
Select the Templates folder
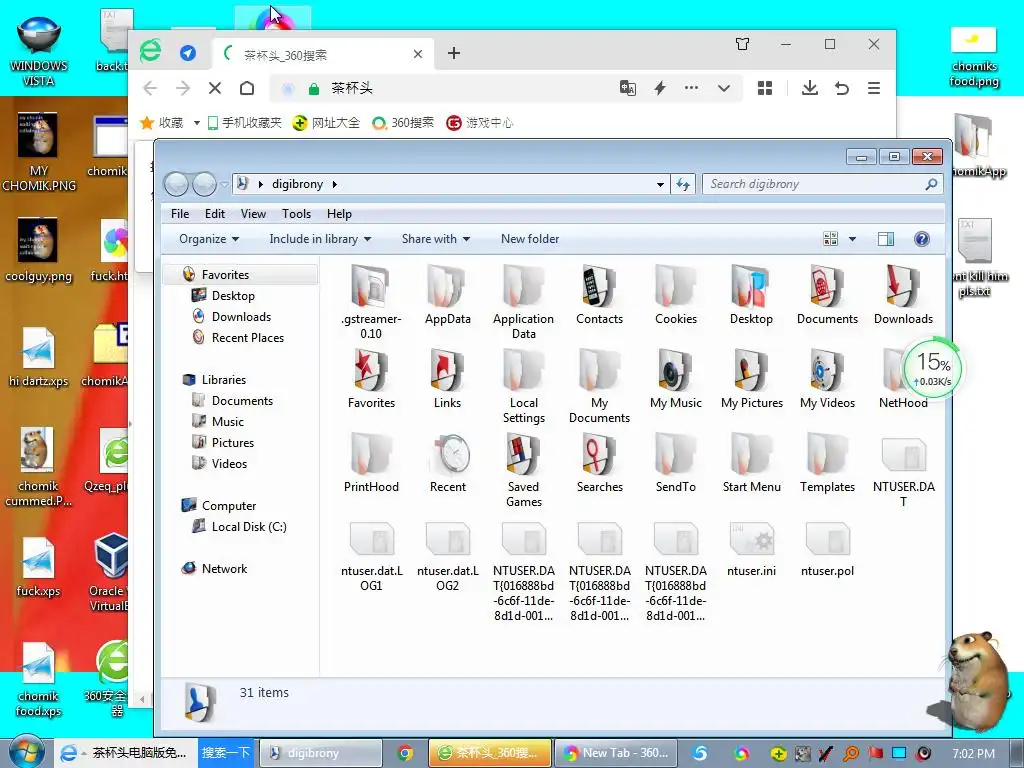point(827,462)
